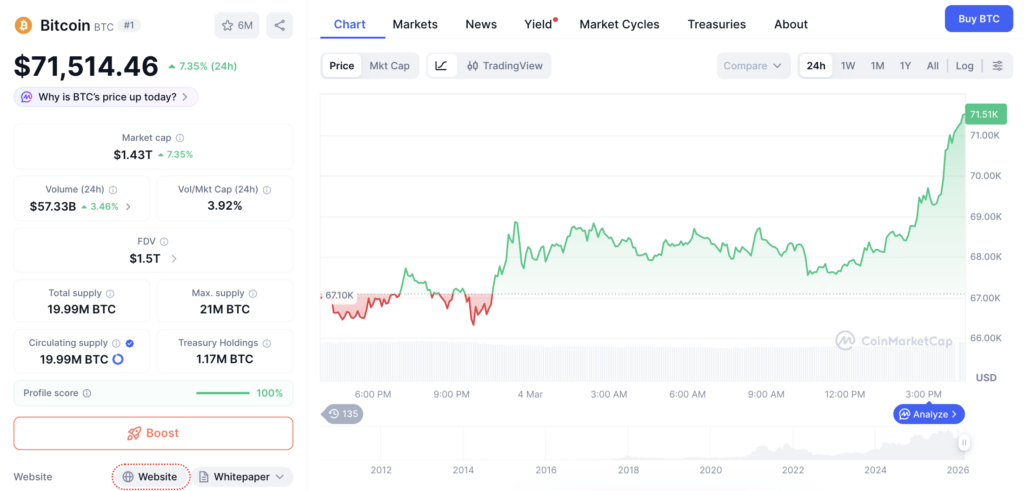Open the Compare dropdown
Screen dimensions: 1024x491
752,66
